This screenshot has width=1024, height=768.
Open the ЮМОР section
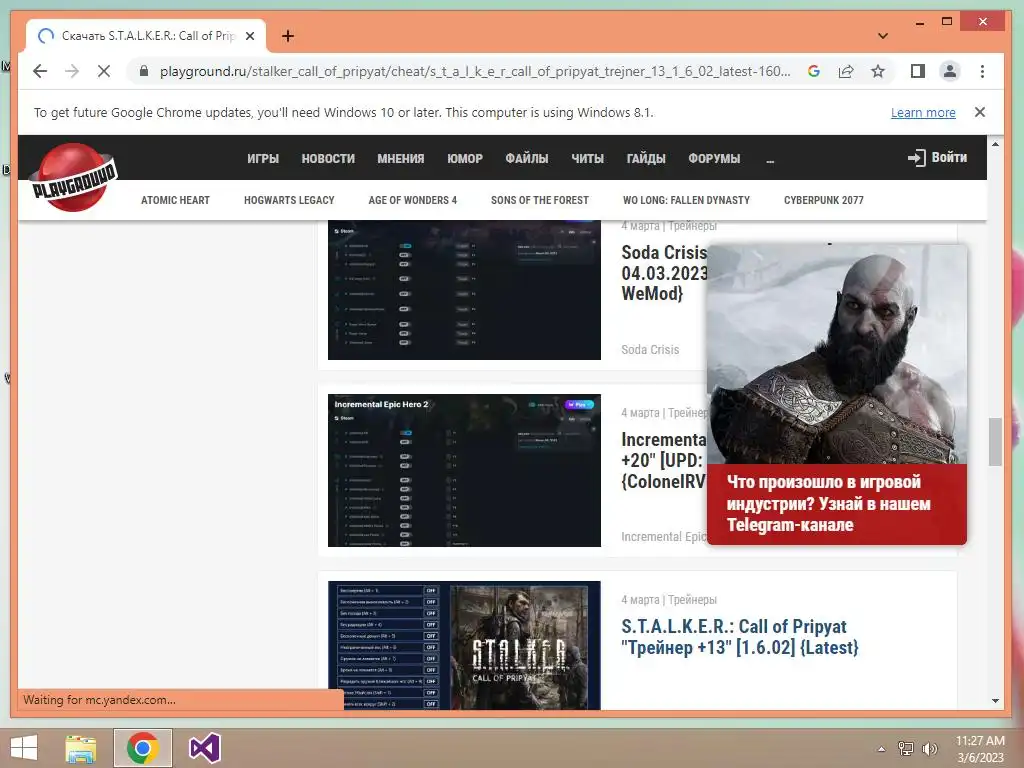[x=465, y=159]
